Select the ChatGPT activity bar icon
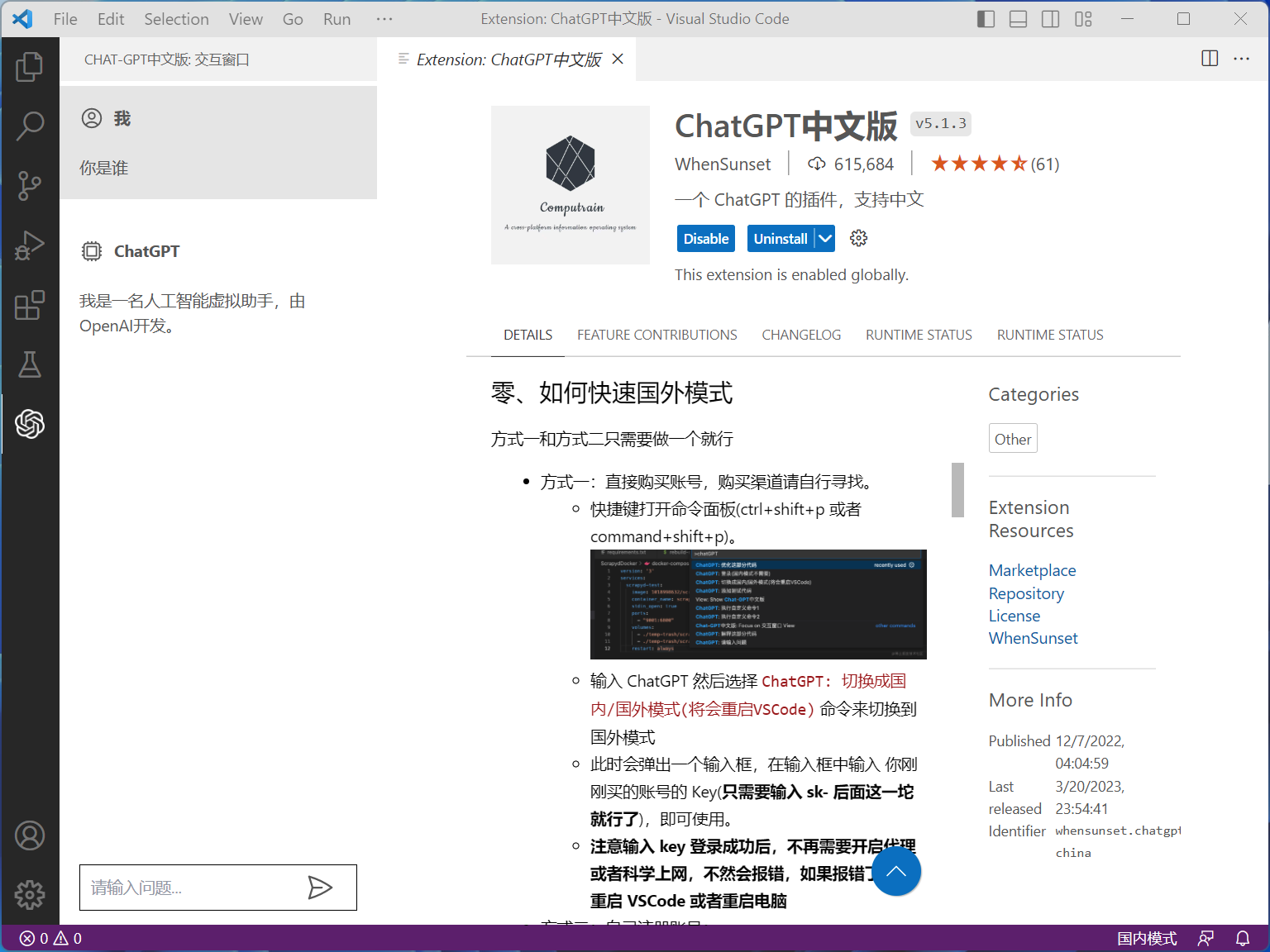 tap(30, 424)
